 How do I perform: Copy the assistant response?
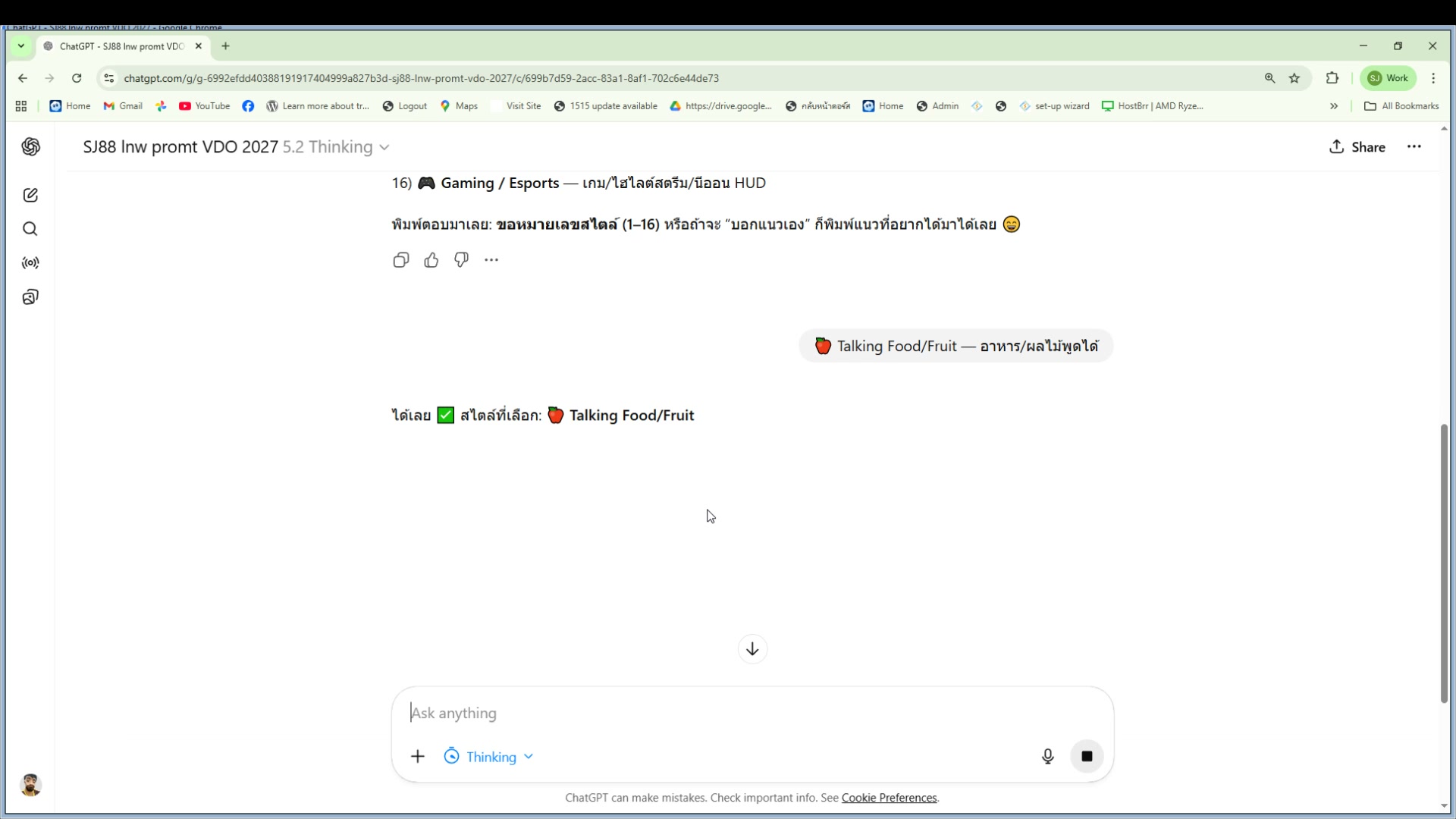[x=400, y=260]
